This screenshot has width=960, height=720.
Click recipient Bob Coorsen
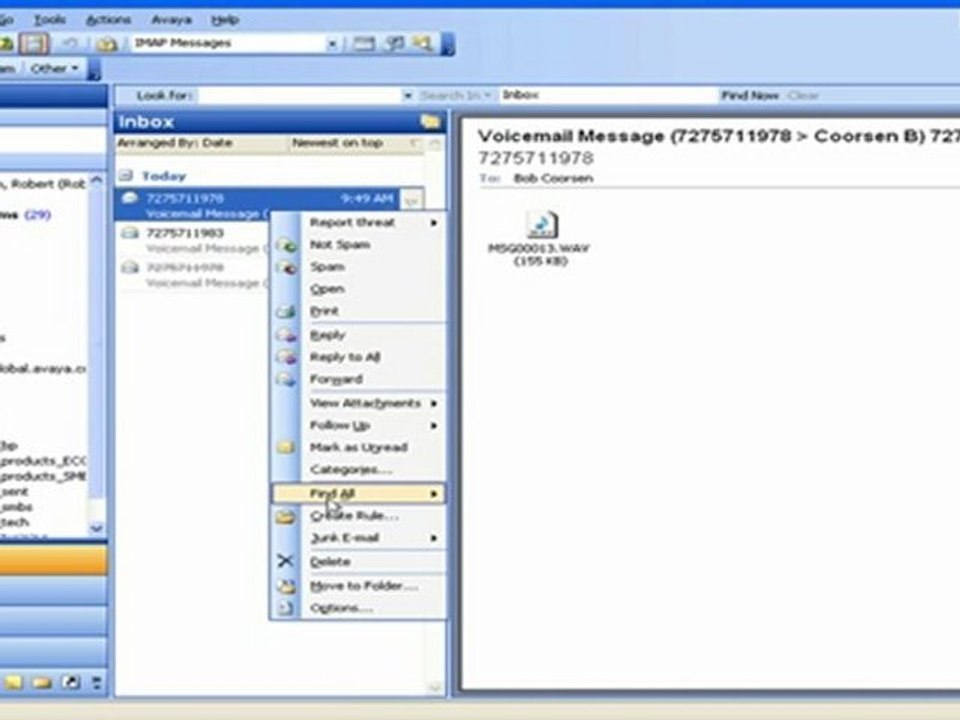tap(553, 178)
